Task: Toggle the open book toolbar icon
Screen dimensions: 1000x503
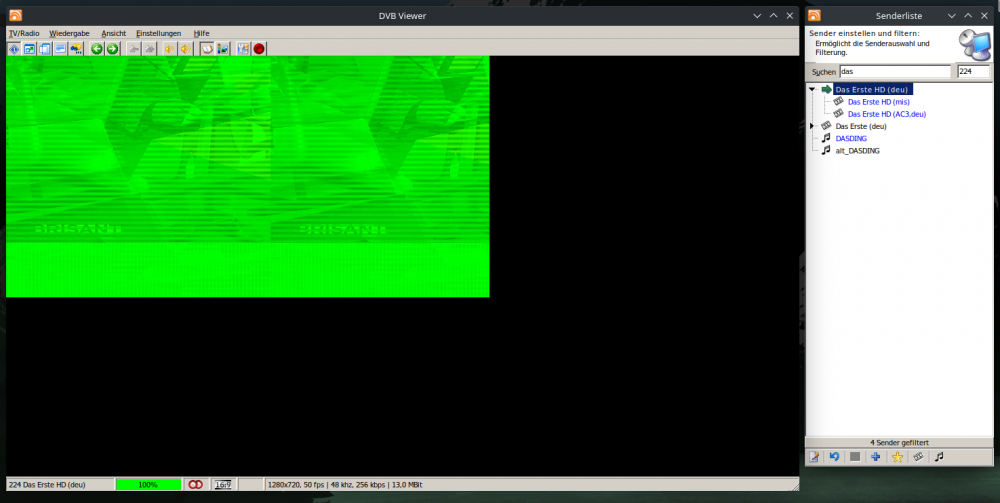Action: point(207,48)
